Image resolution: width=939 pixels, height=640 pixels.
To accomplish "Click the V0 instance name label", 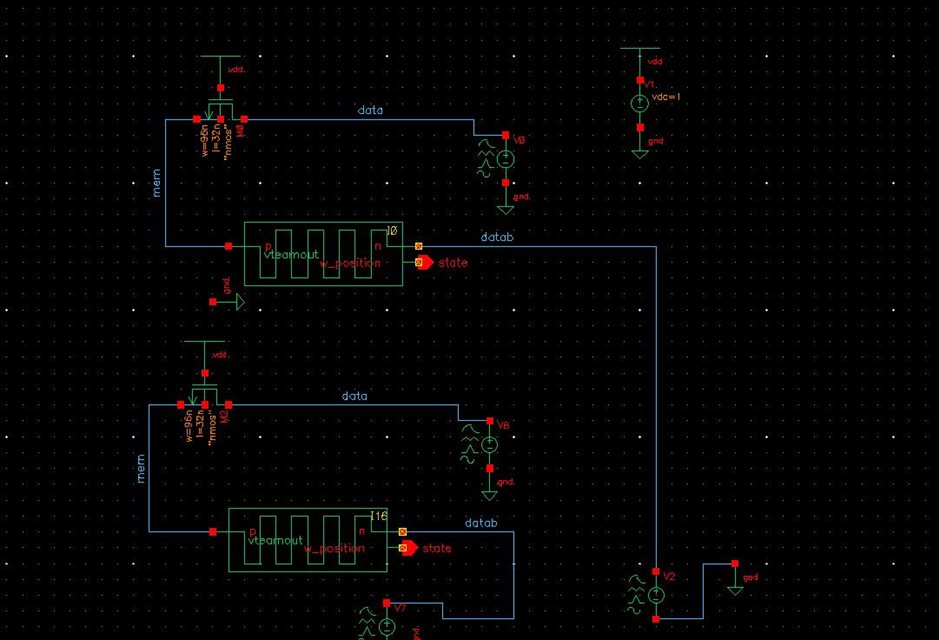I will point(519,139).
